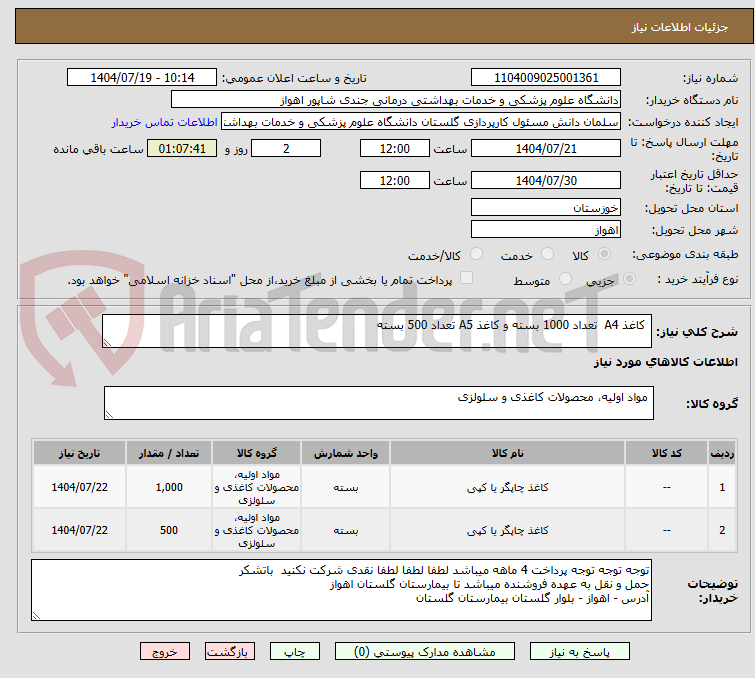Click کاغذ چاپگر یا کپی in row 2
The height and width of the screenshot is (678, 755).
click(x=508, y=531)
